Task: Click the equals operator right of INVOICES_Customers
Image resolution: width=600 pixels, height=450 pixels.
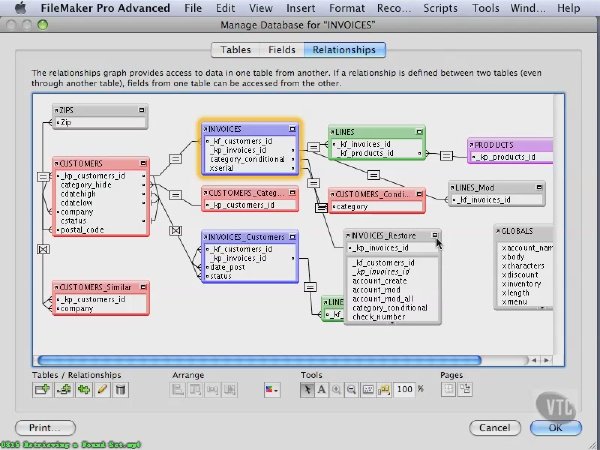Action: (x=310, y=287)
